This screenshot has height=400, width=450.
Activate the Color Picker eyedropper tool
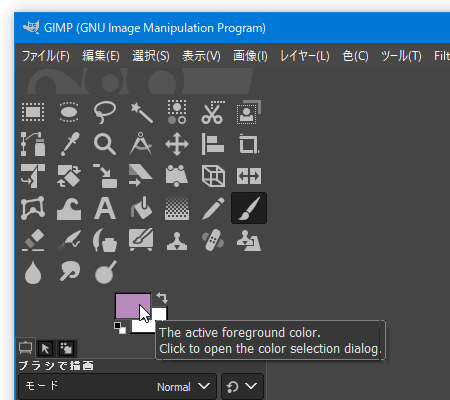coord(70,144)
